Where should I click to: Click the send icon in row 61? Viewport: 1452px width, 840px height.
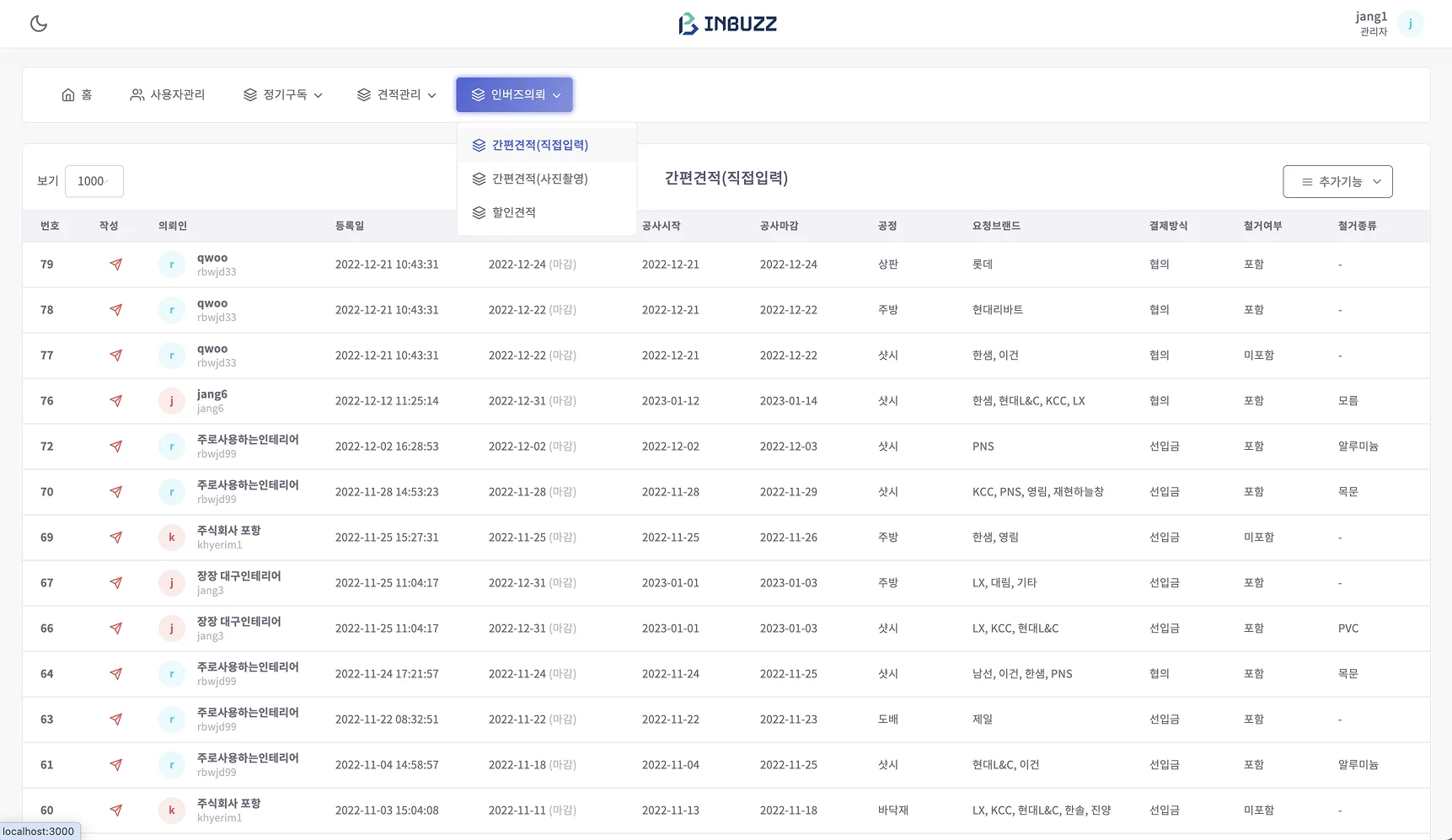[116, 765]
